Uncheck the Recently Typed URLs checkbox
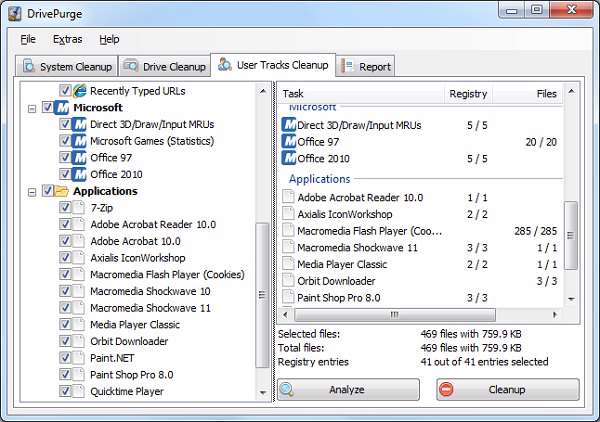Image resolution: width=600 pixels, height=422 pixels. pyautogui.click(x=65, y=91)
